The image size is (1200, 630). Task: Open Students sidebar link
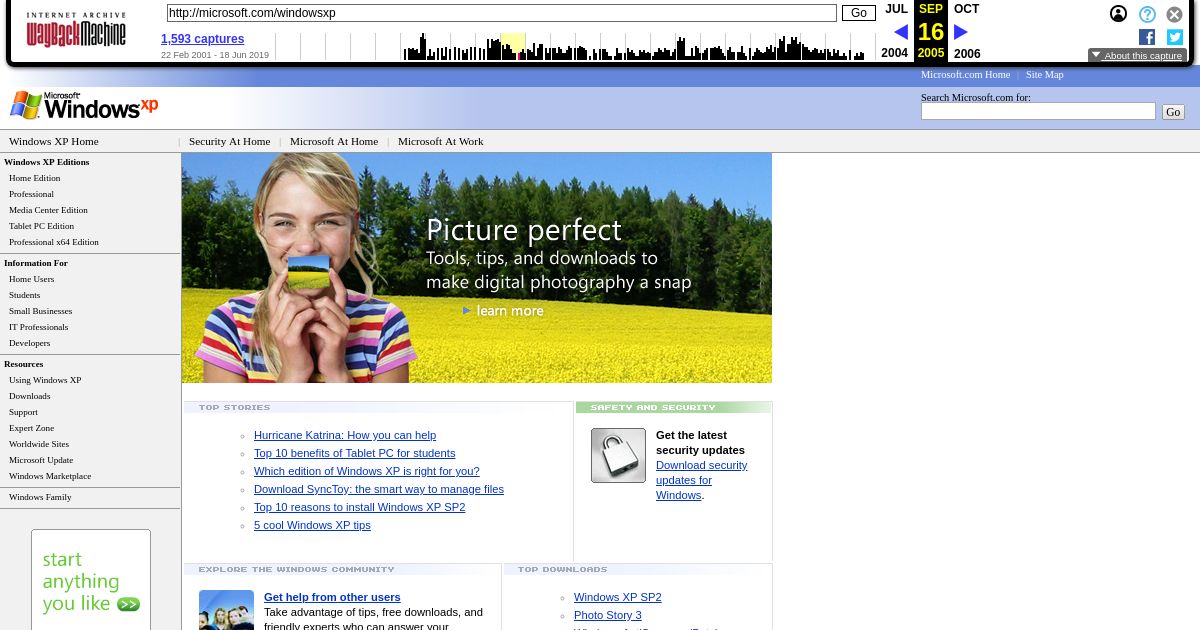(x=24, y=295)
